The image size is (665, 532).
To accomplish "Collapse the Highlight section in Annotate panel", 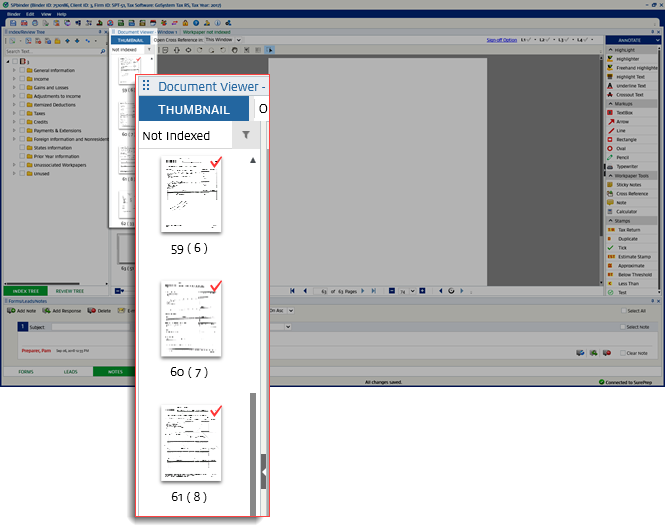I will pos(610,50).
